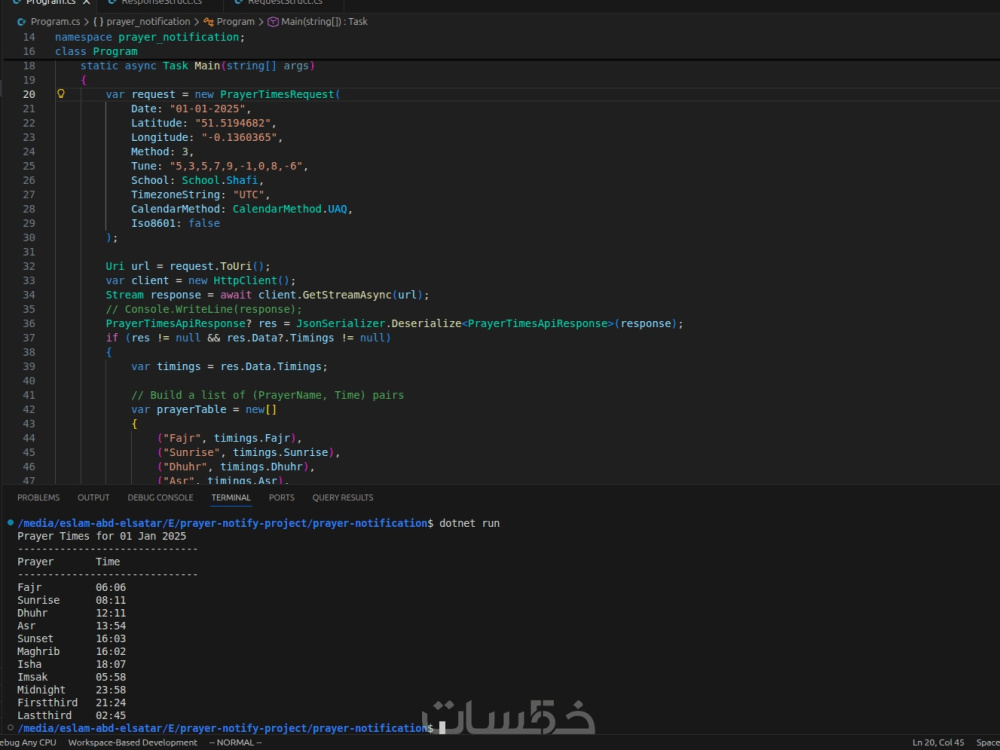Click the "-0.1360365" longitude value
1000x750 pixels.
coord(239,137)
